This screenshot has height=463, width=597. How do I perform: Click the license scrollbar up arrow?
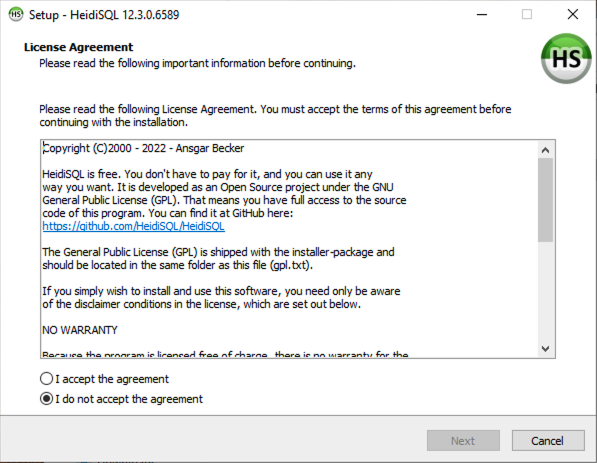(x=545, y=150)
